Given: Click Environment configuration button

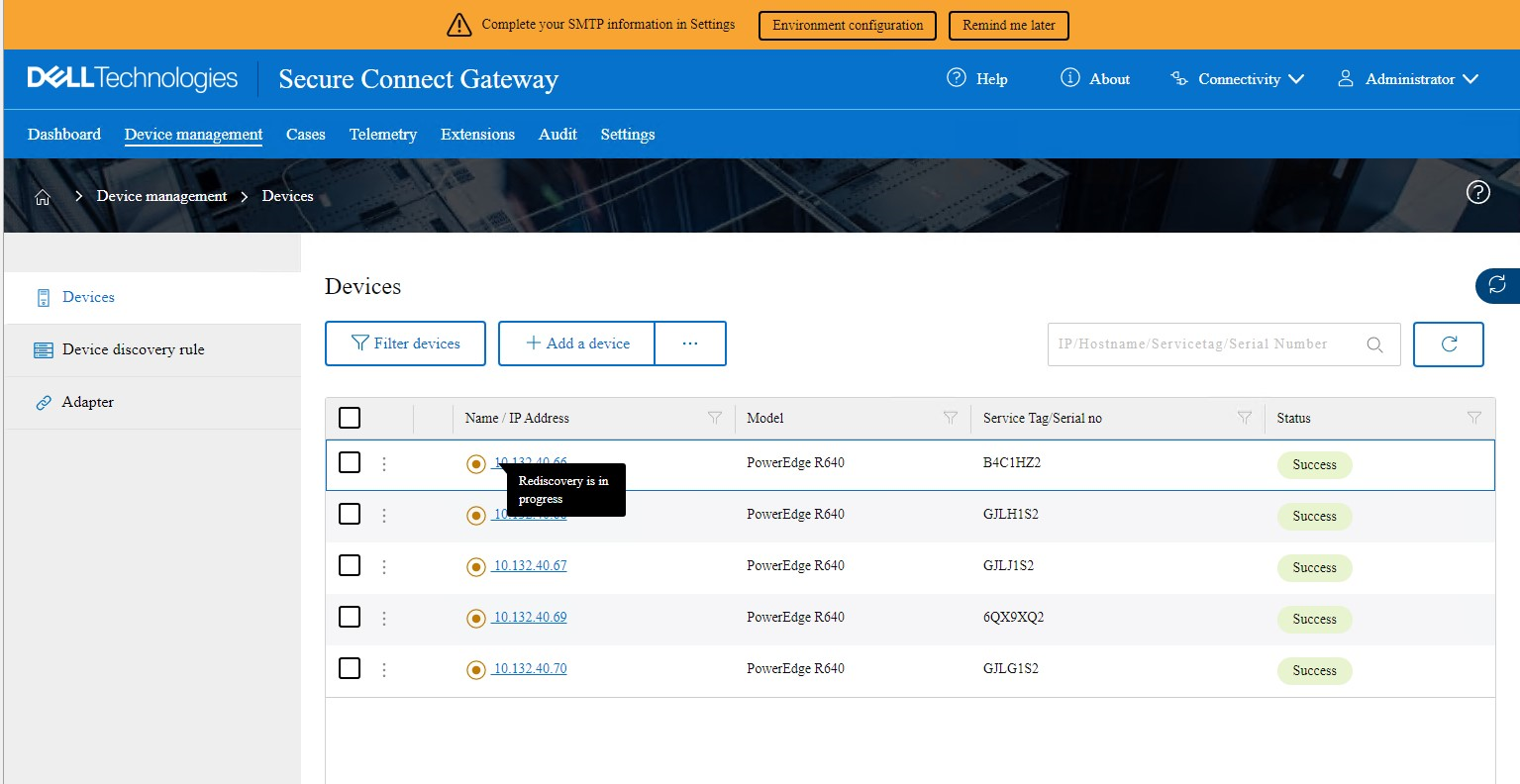Looking at the screenshot, I should coord(848,25).
